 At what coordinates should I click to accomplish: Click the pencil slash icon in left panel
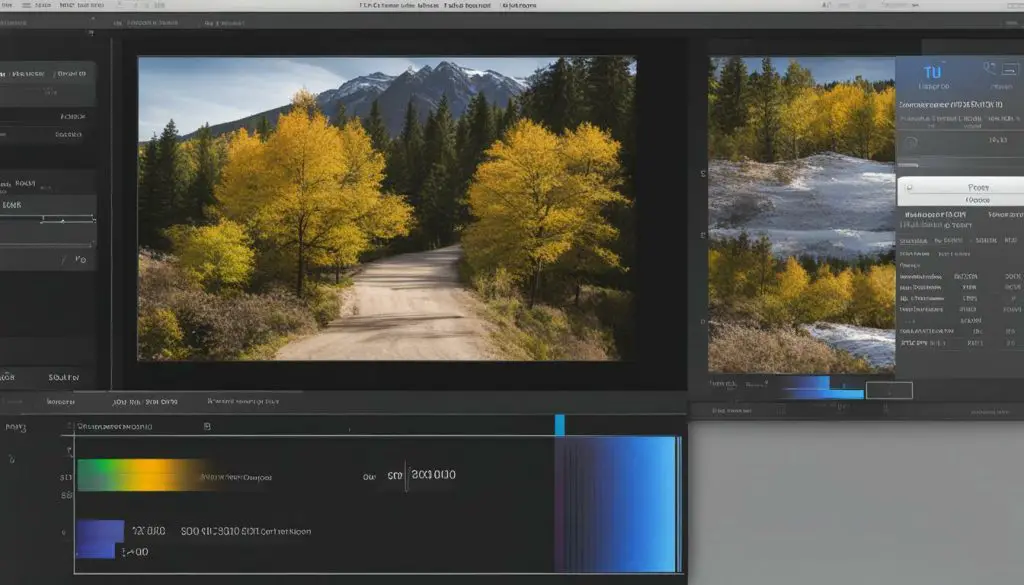64,260
